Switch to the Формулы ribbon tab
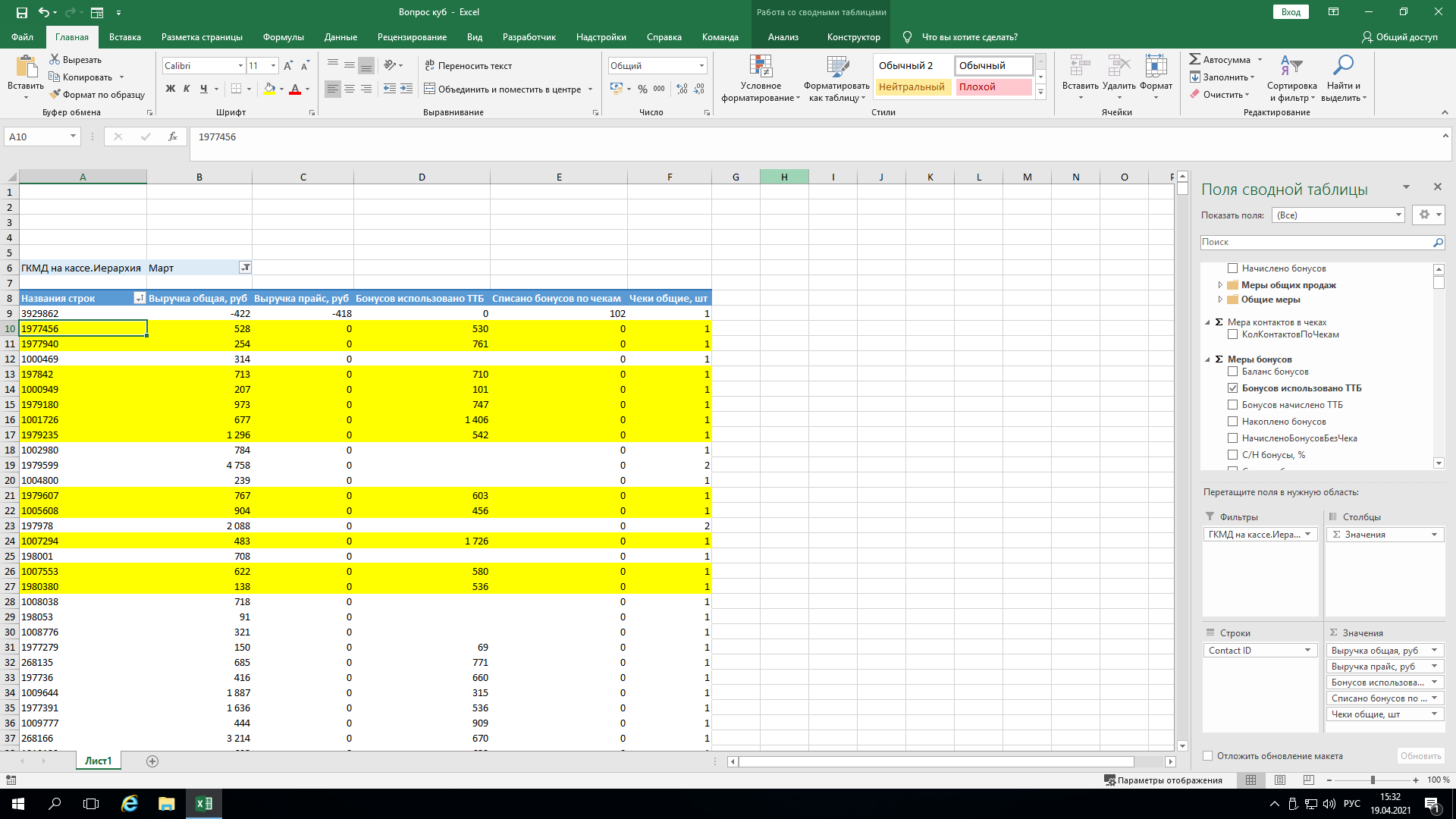This screenshot has width=1456, height=819. (283, 37)
